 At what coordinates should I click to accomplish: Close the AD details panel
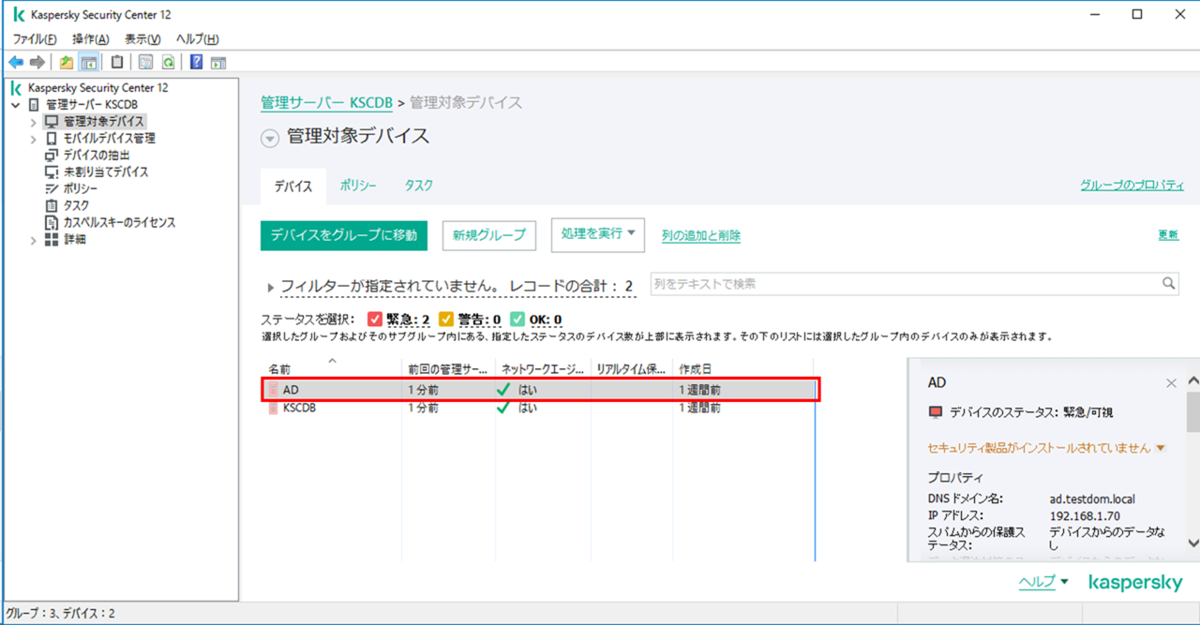(x=1171, y=383)
